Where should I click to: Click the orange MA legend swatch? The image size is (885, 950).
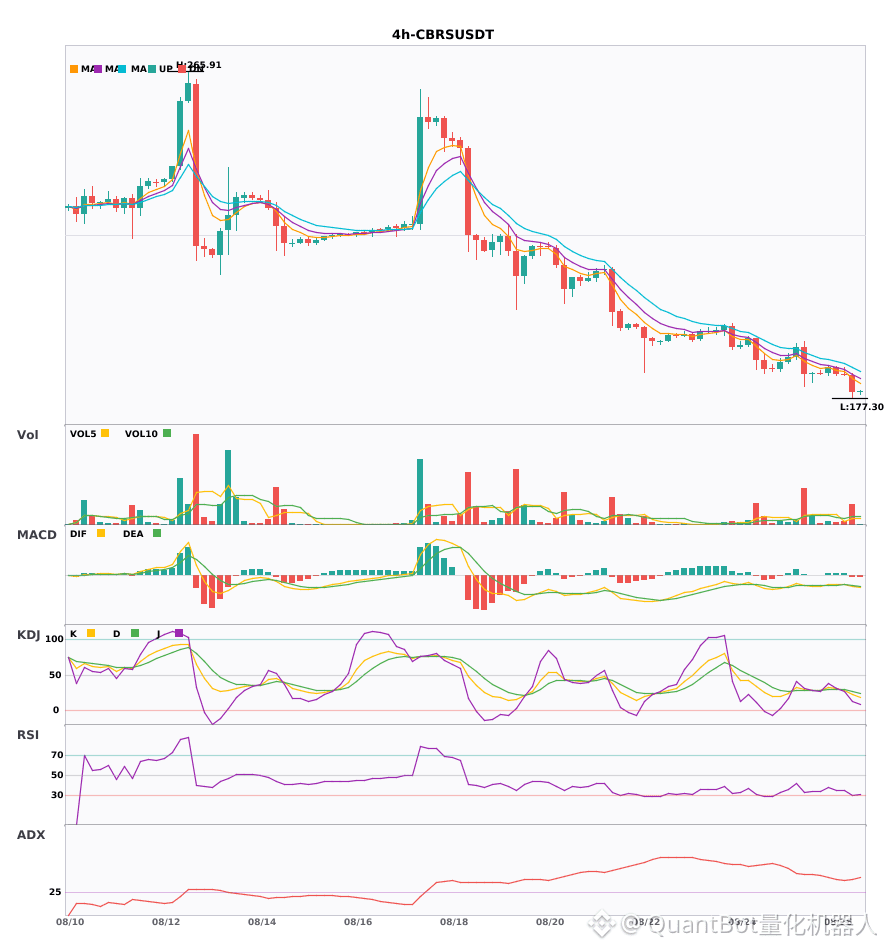coord(74,69)
